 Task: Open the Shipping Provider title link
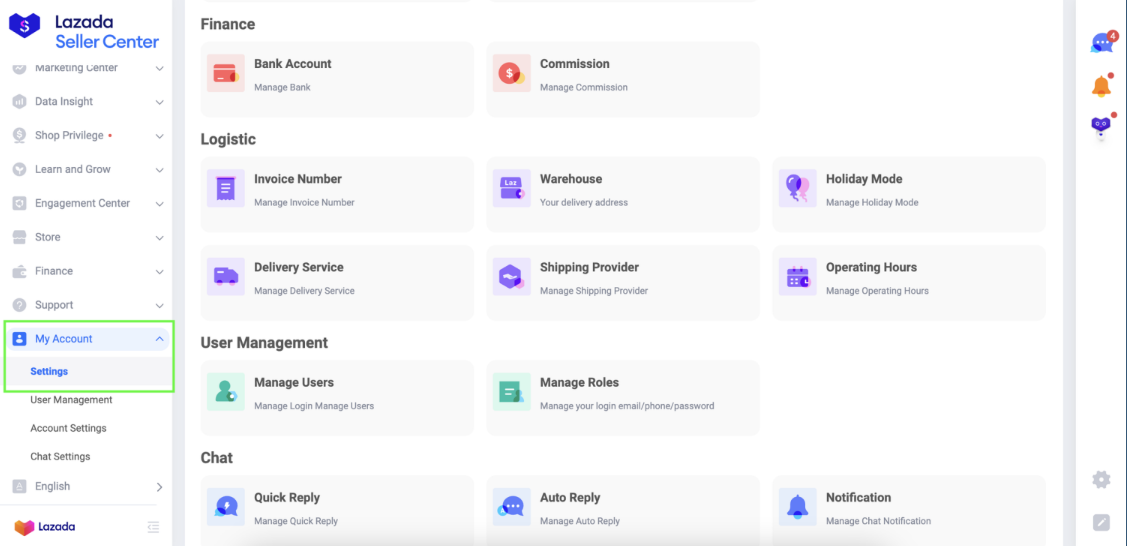589,267
